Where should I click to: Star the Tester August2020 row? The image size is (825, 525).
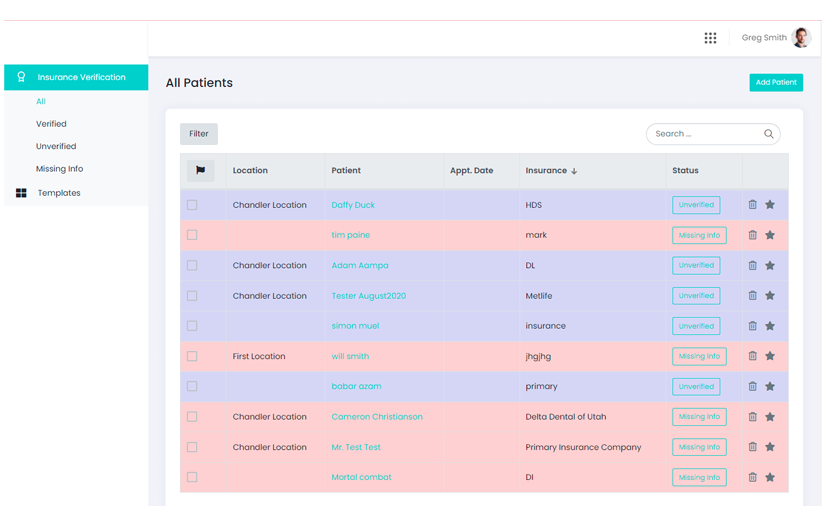coord(770,296)
